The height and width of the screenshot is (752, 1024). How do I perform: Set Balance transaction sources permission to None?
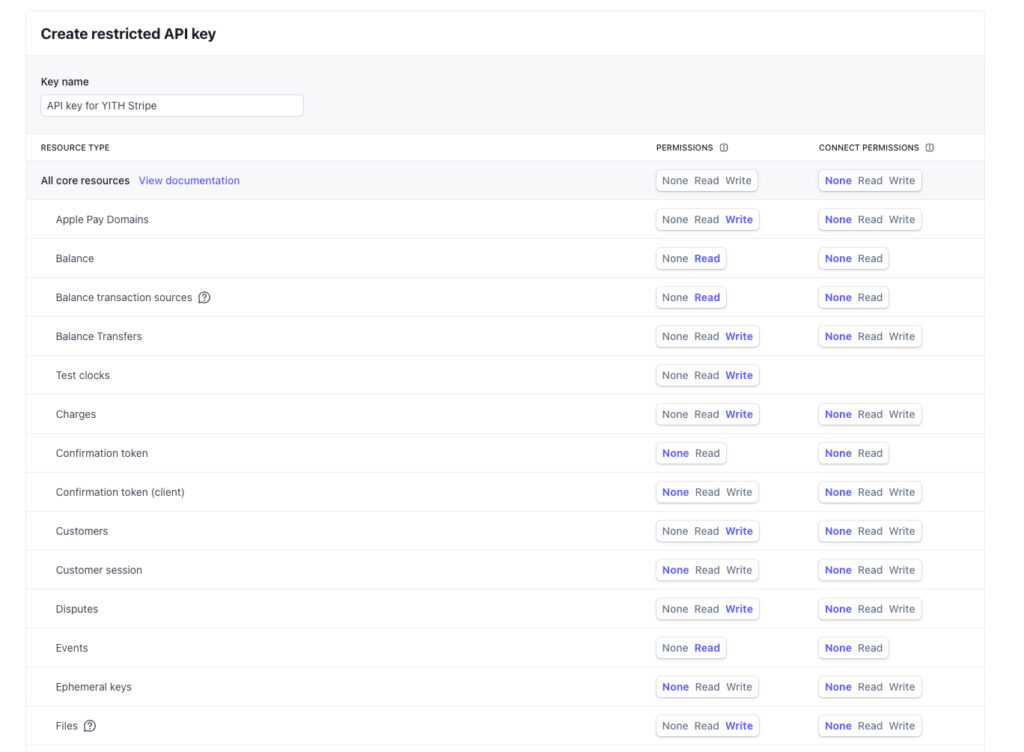click(x=675, y=298)
